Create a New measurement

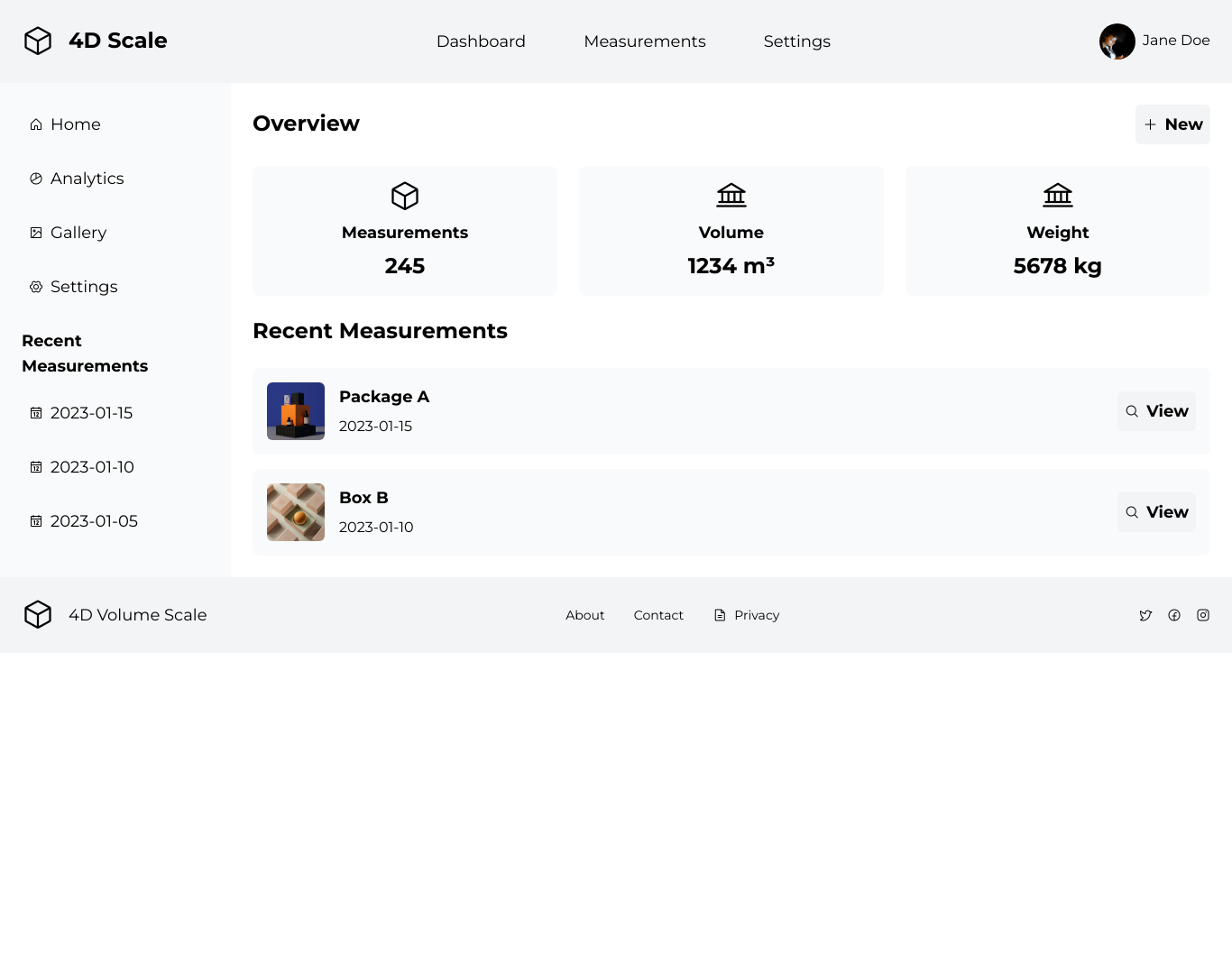1172,124
